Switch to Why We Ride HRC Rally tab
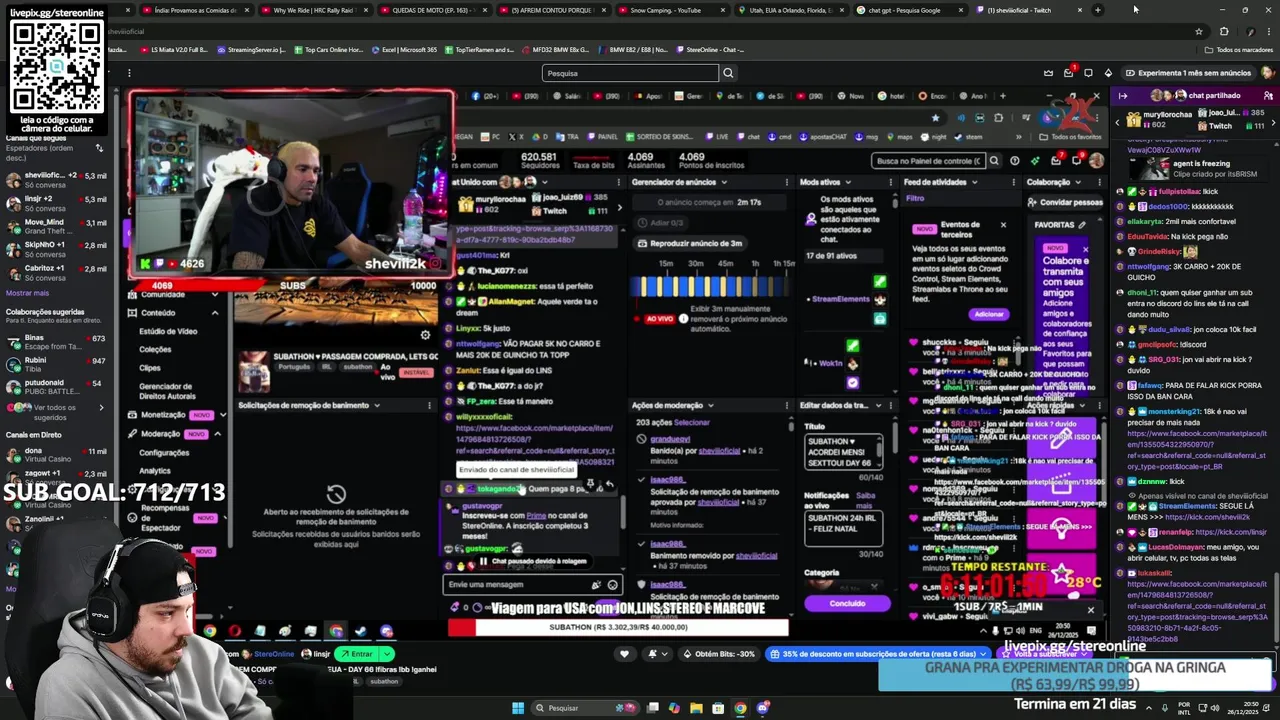 coord(313,10)
